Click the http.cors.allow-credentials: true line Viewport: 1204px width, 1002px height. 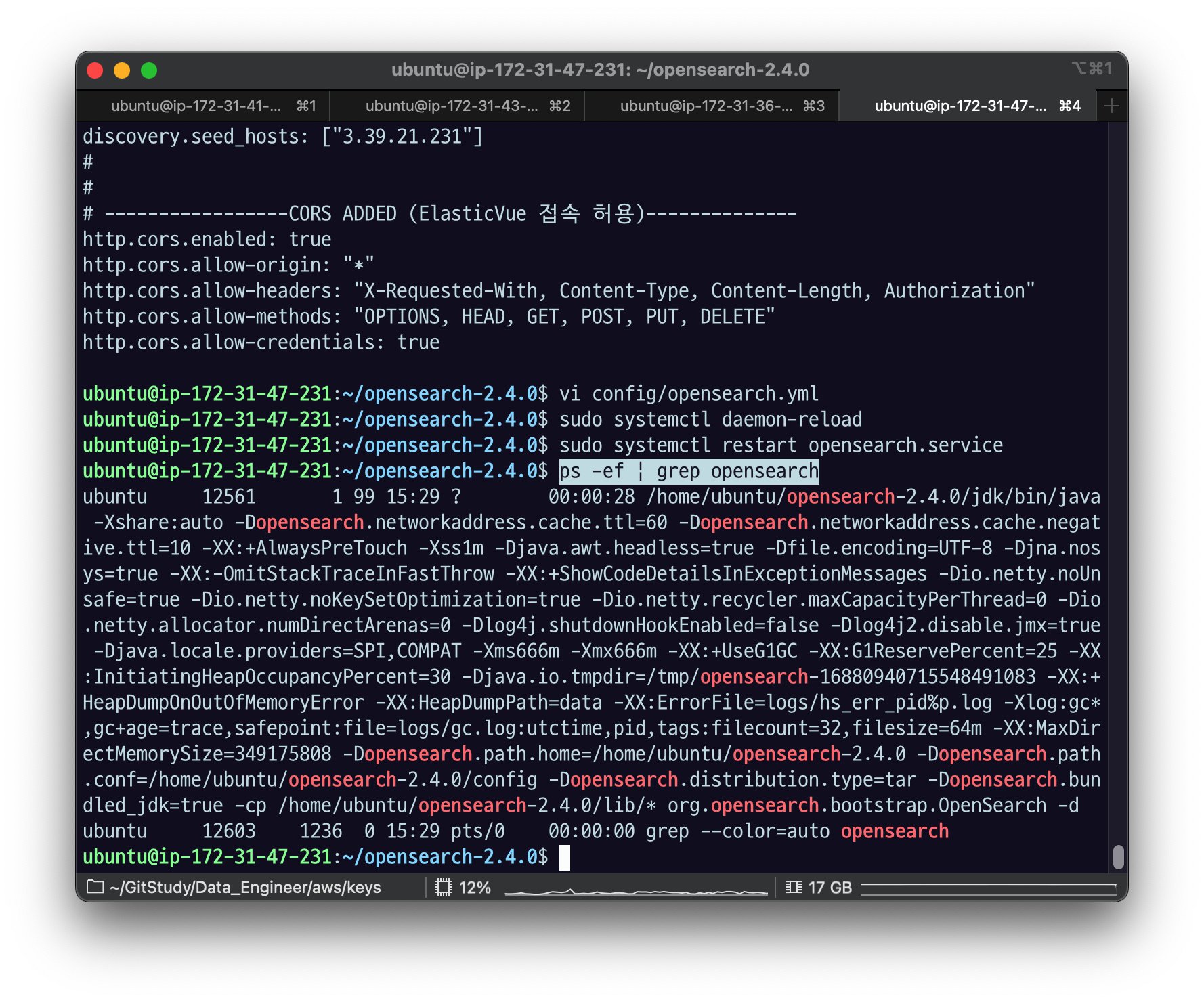tap(261, 343)
